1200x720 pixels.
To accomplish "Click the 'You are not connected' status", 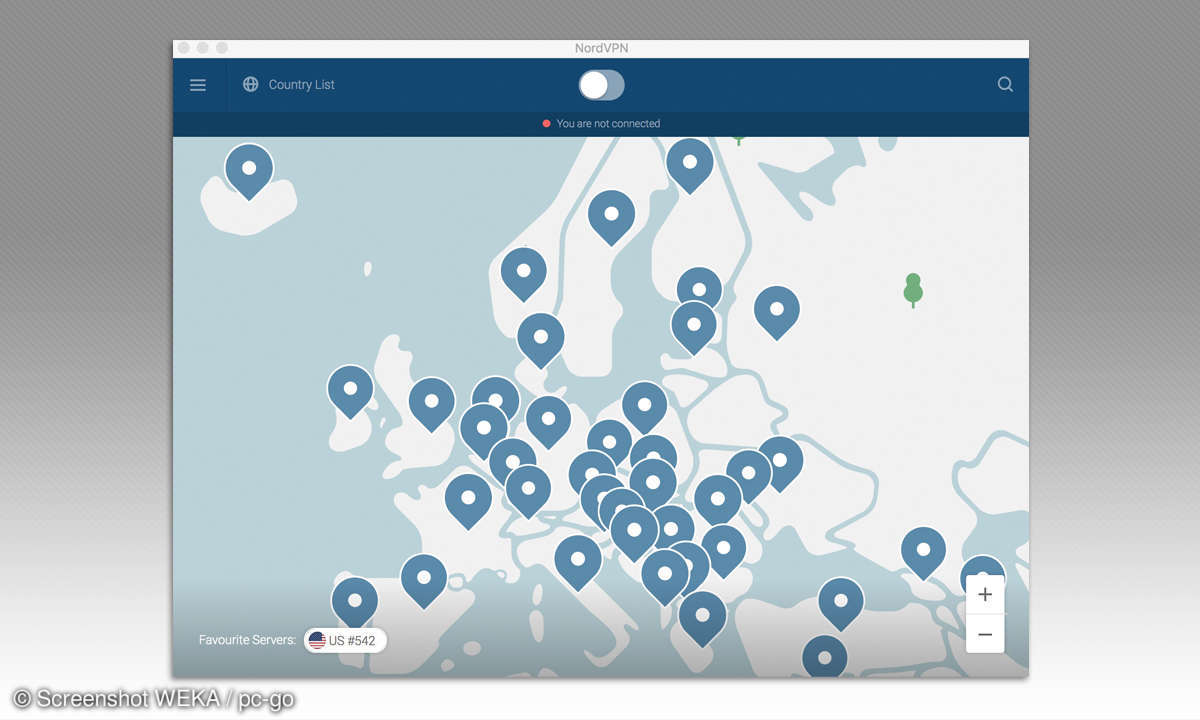I will pyautogui.click(x=601, y=124).
